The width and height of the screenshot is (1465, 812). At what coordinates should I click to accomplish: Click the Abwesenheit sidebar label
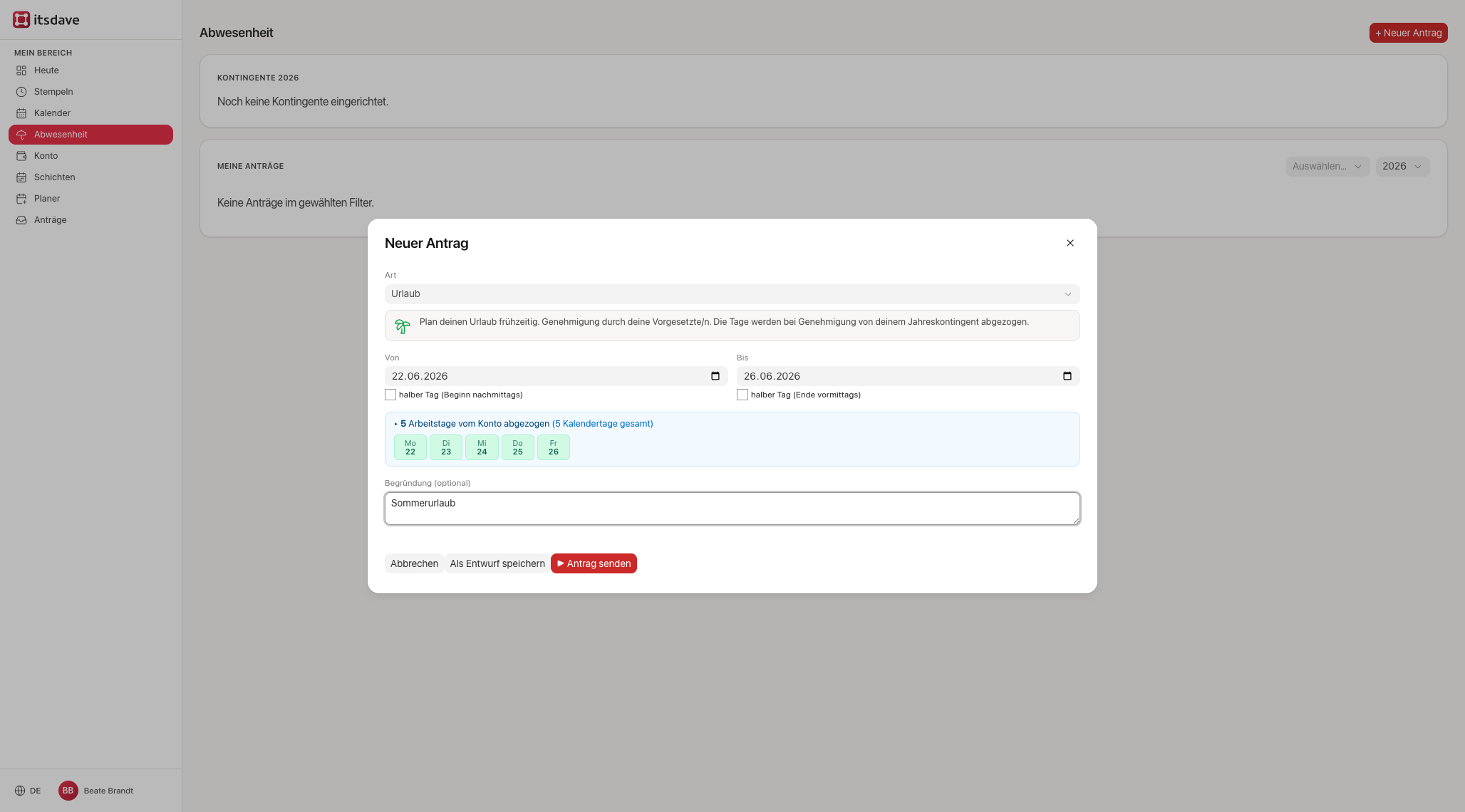(61, 135)
